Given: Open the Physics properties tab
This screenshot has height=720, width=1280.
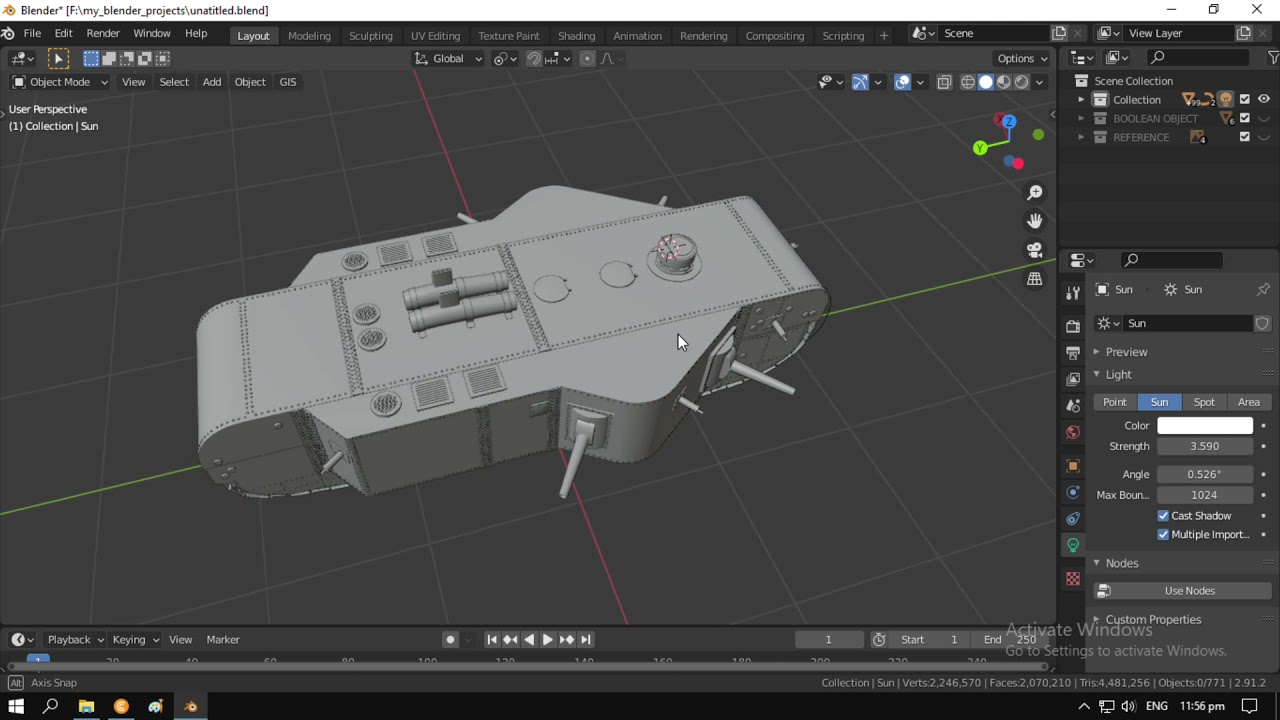Looking at the screenshot, I should click(1073, 492).
